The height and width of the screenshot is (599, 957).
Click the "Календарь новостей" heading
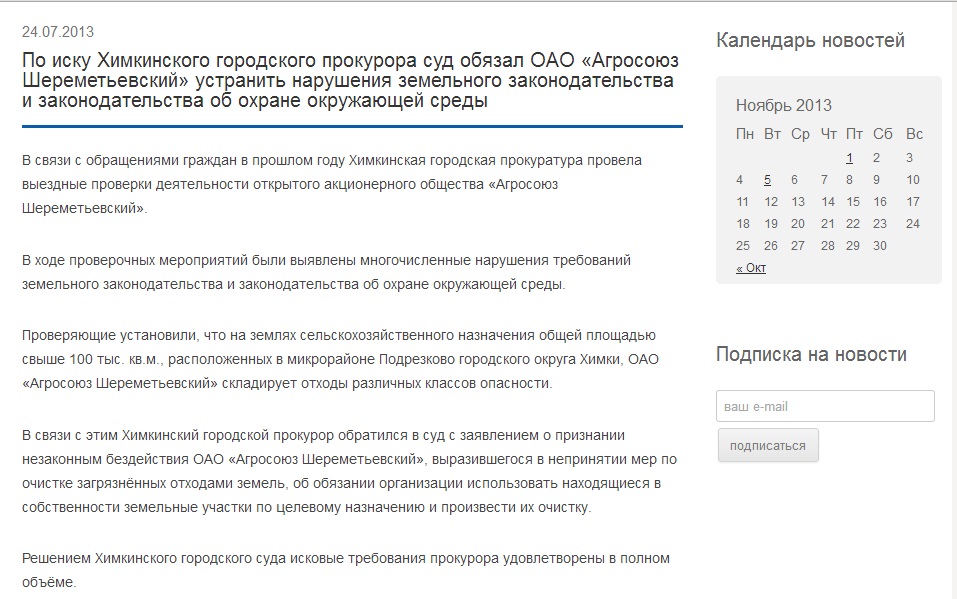point(810,40)
